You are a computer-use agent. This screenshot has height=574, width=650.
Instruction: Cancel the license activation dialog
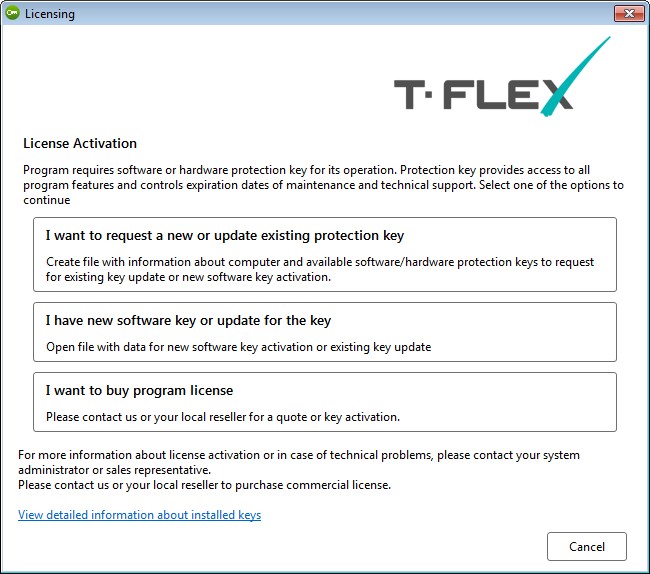[x=587, y=547]
